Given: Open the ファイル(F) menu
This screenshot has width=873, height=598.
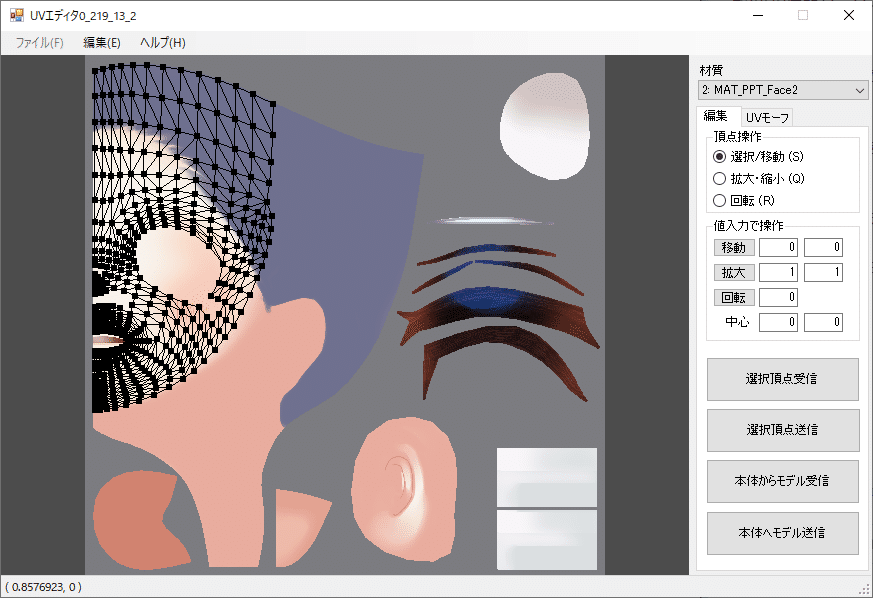Looking at the screenshot, I should (x=39, y=43).
